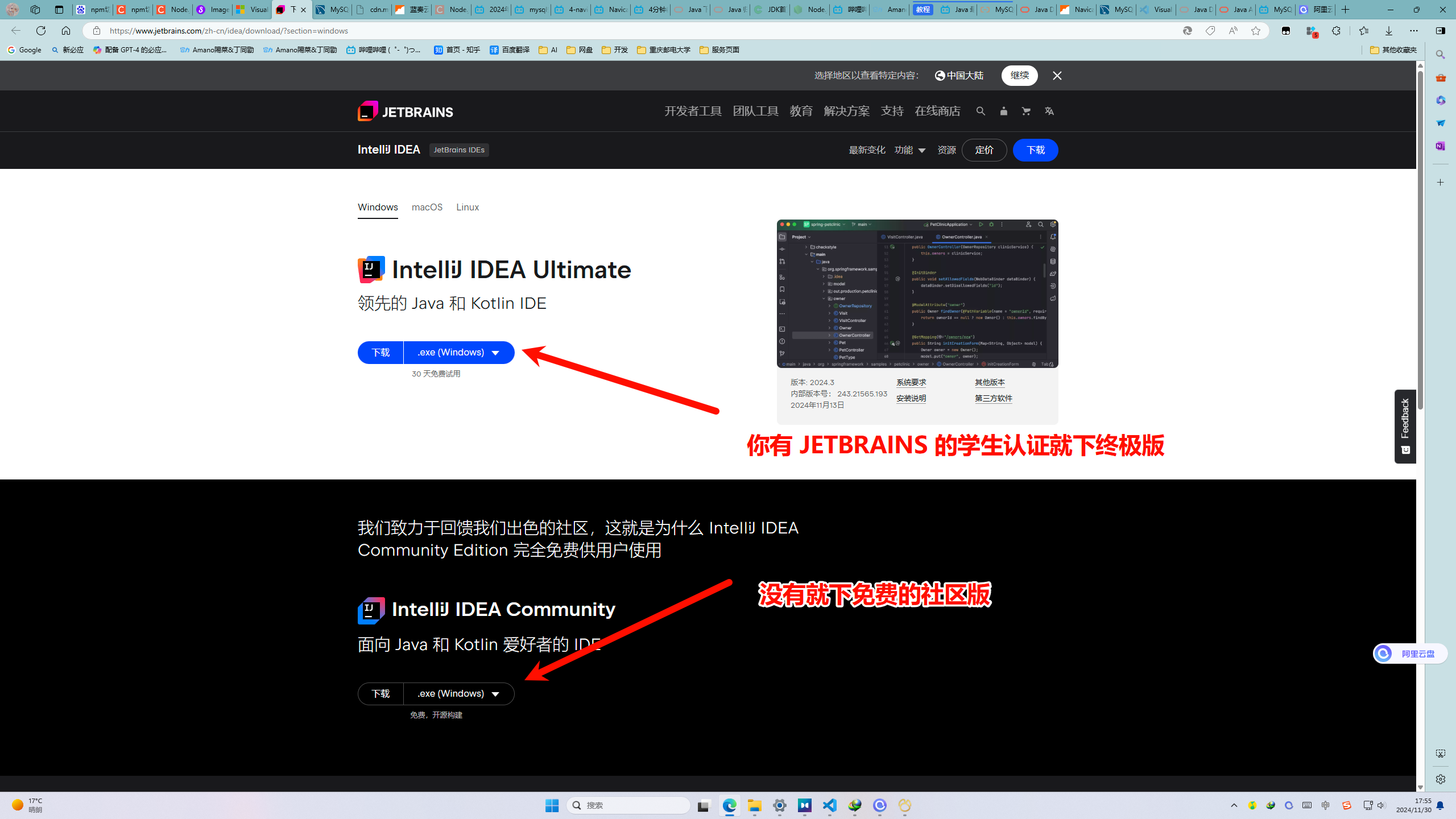Open the 第三方软件 link
This screenshot has height=819, width=1456.
coord(994,399)
